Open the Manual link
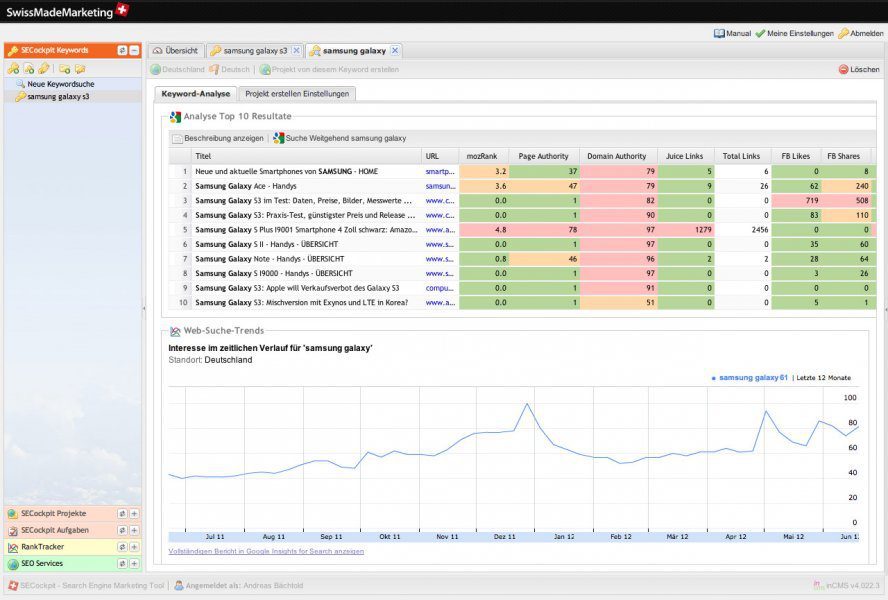 732,33
